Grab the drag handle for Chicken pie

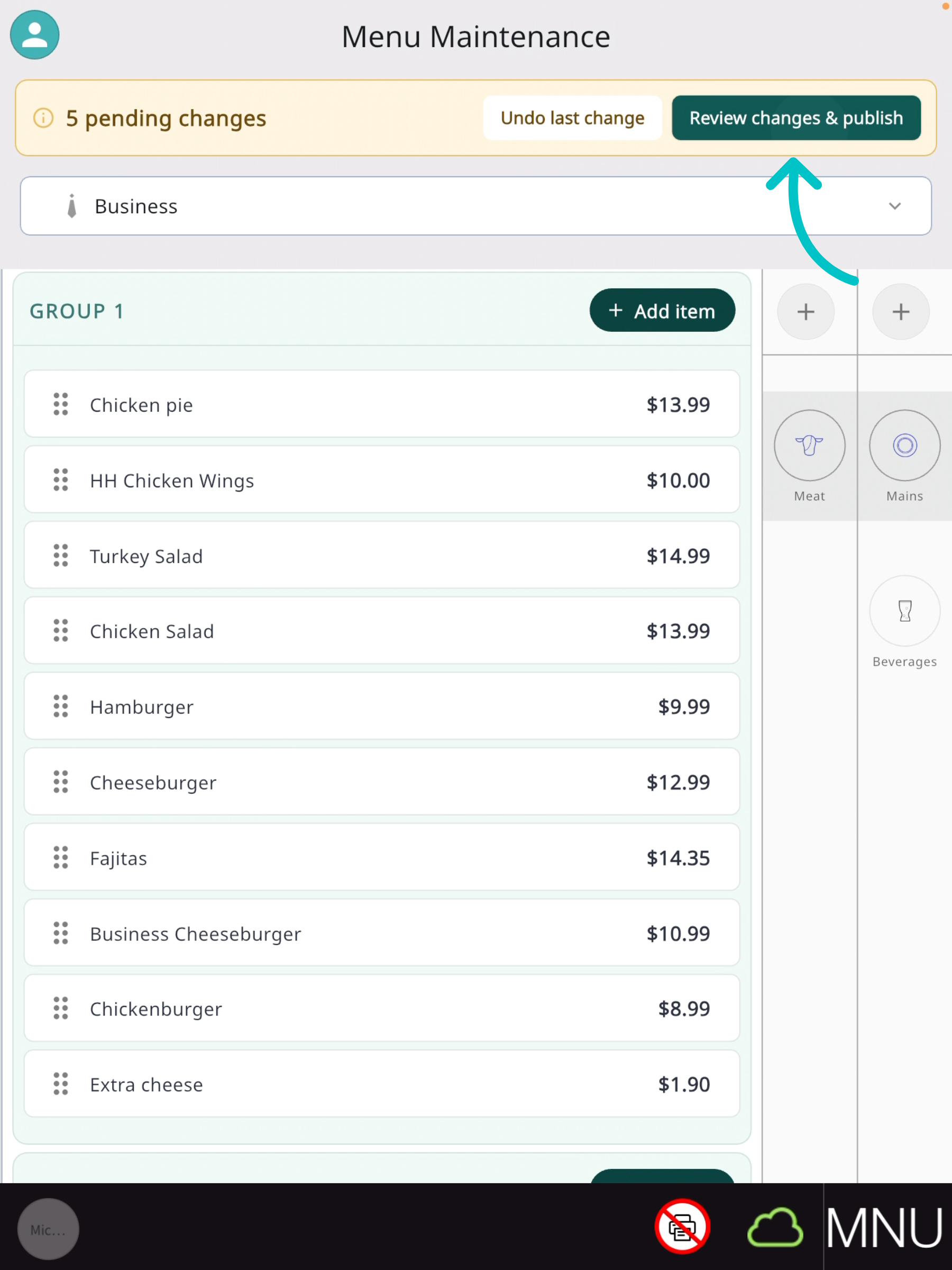coord(61,404)
